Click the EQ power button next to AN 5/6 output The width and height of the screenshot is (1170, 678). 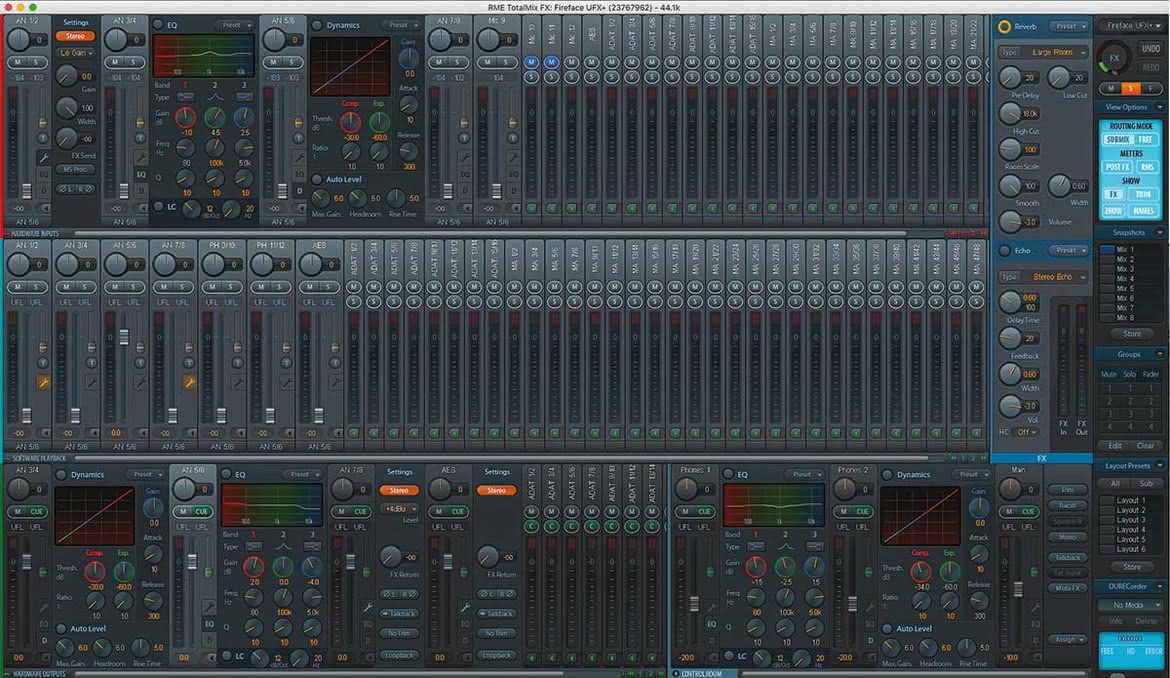point(226,474)
